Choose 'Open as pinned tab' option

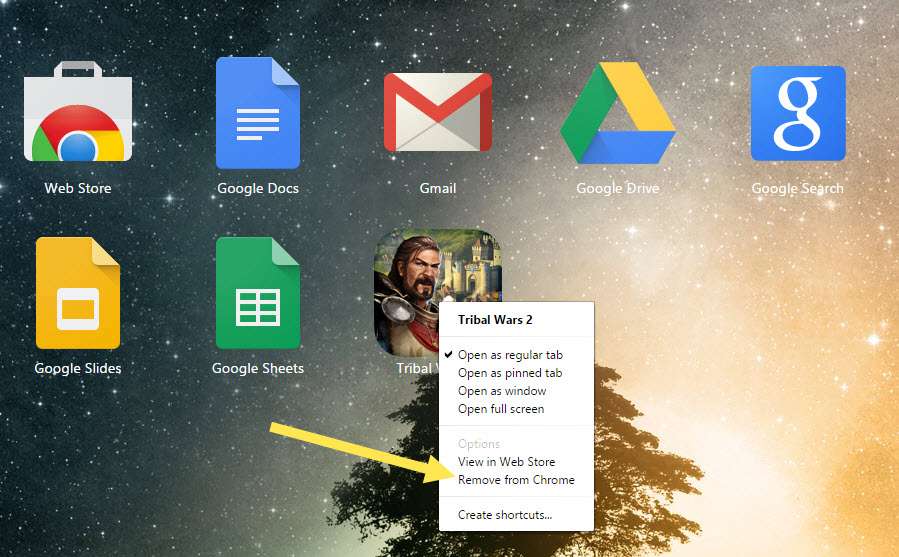[509, 373]
